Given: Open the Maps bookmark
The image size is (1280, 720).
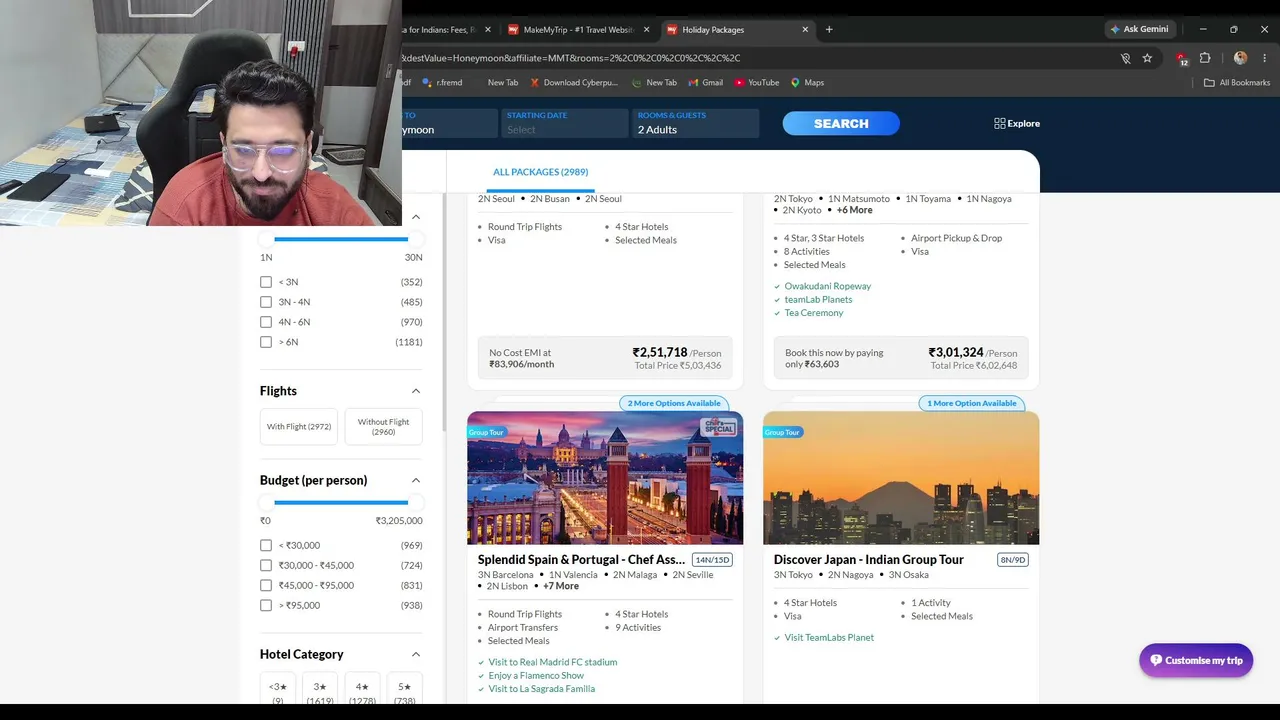Looking at the screenshot, I should coord(807,83).
